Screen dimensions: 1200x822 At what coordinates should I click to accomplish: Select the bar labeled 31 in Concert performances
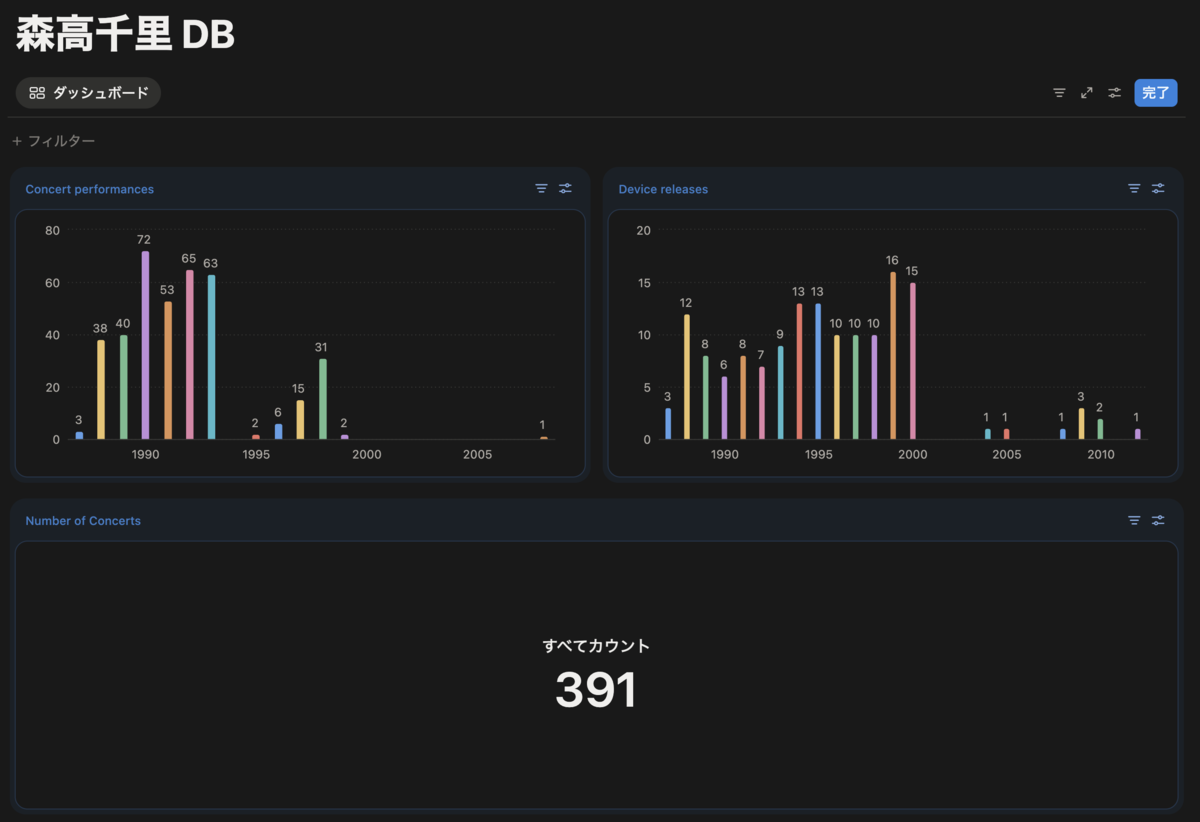[x=322, y=399]
